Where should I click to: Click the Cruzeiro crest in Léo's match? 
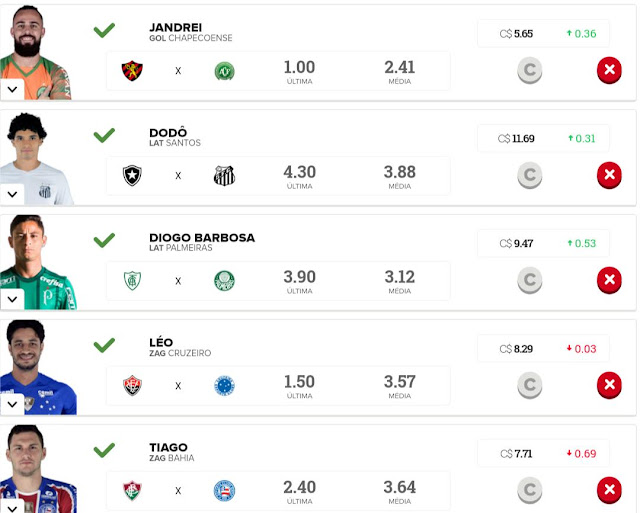tap(224, 386)
